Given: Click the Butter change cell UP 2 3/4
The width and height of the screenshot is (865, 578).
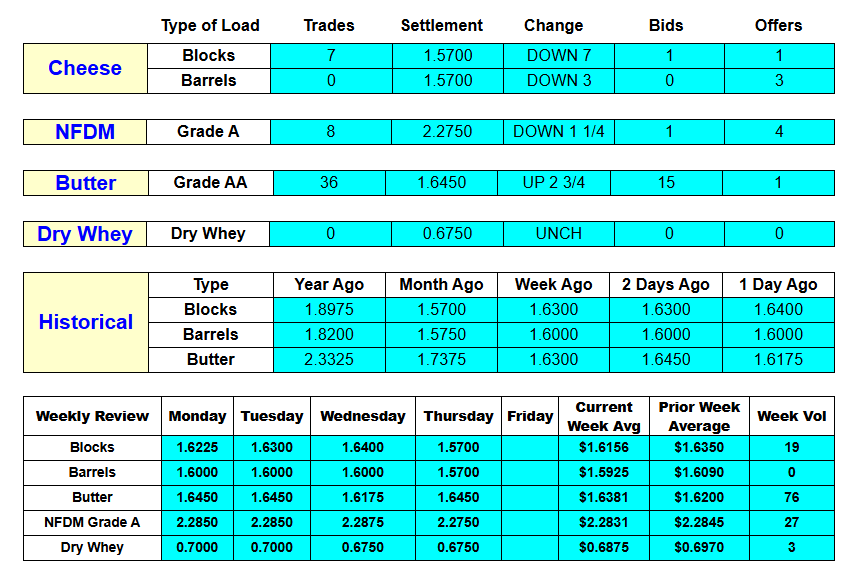Looking at the screenshot, I should [x=553, y=183].
